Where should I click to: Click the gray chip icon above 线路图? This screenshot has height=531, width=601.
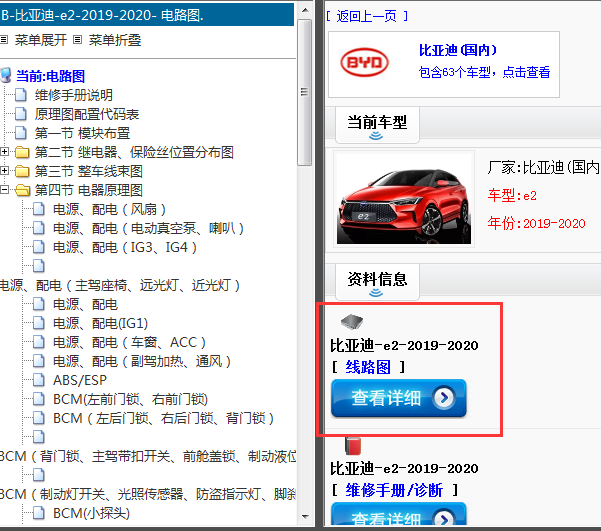tap(352, 322)
